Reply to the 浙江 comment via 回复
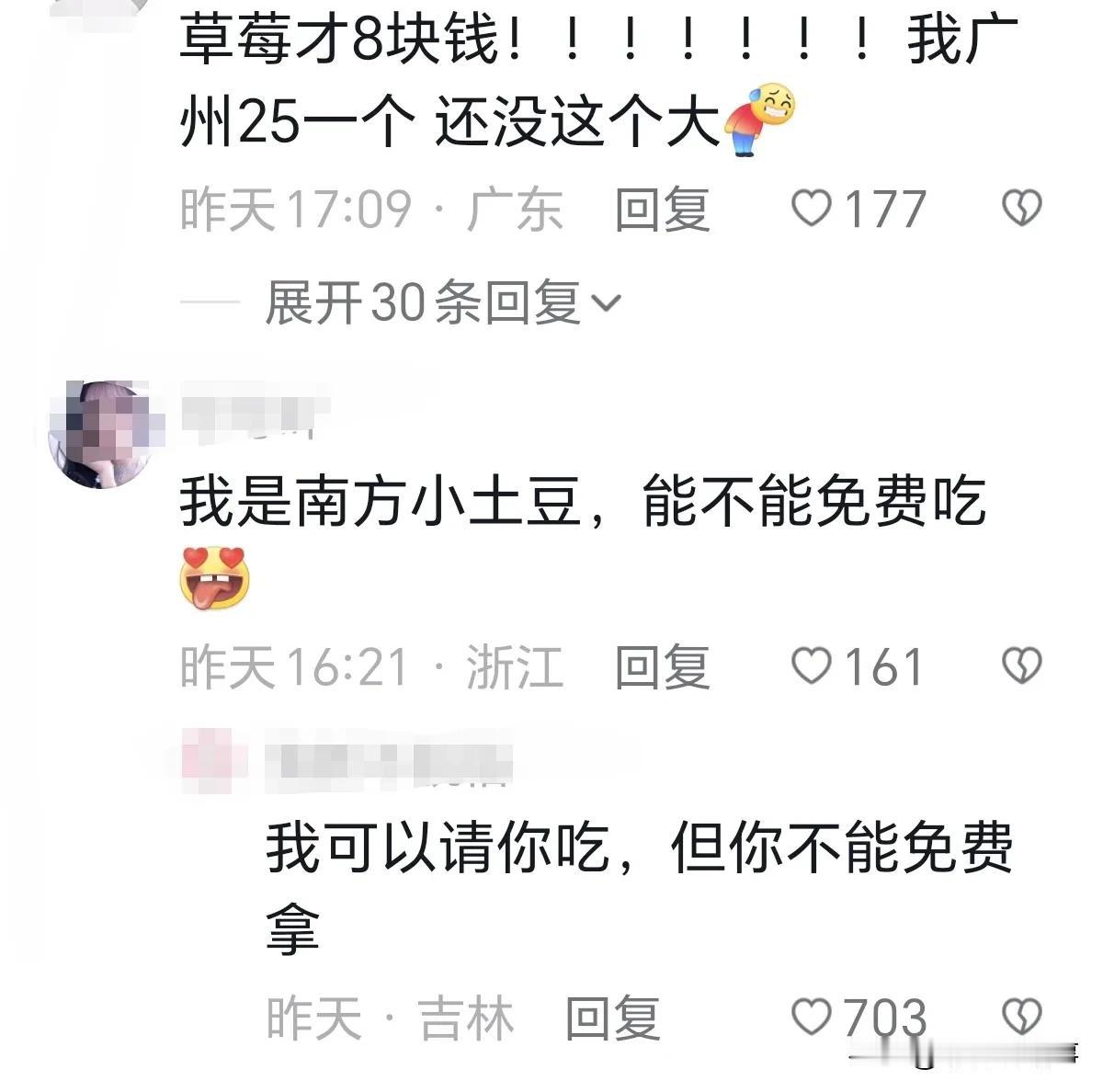The image size is (1103, 1092). click(x=663, y=665)
